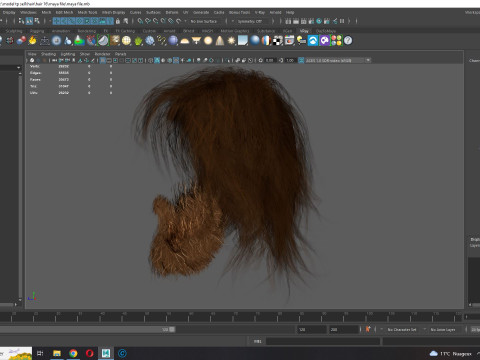Click the viewport gamma value field
The width and height of the screenshot is (480, 360).
tap(290, 60)
